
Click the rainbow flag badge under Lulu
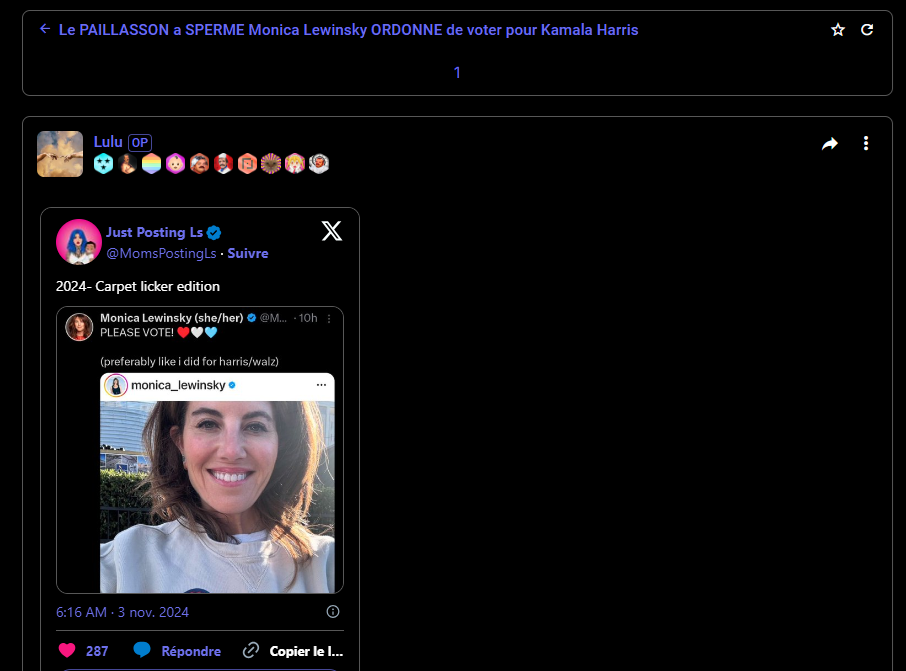tap(151, 164)
